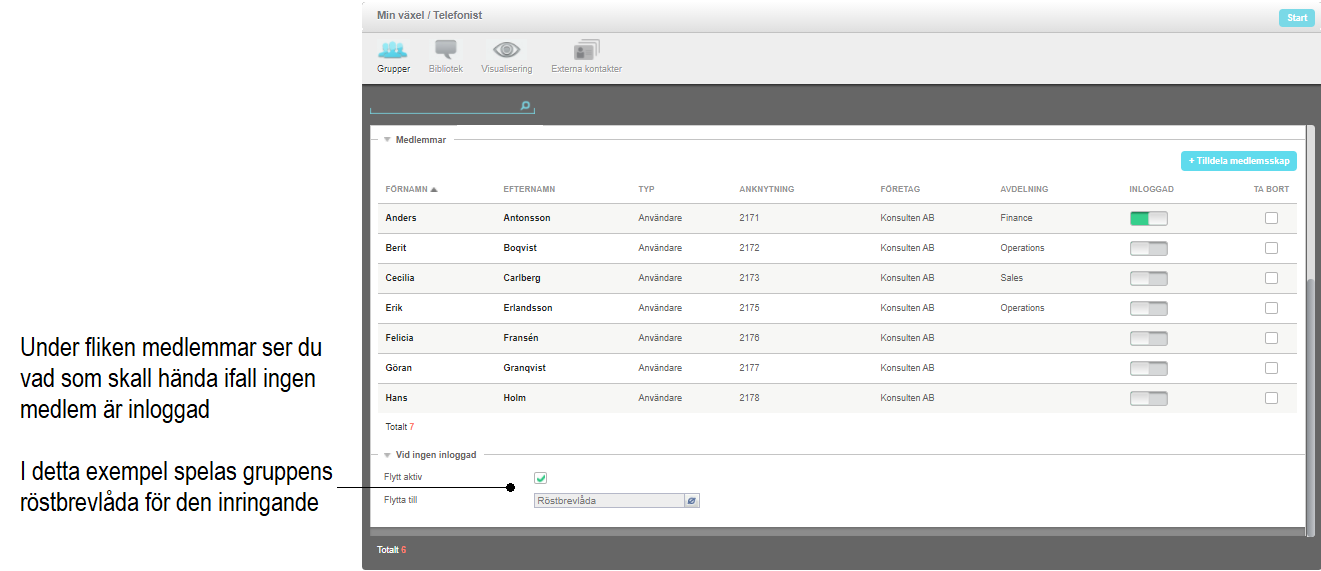Click Sales department cell

pos(1011,278)
